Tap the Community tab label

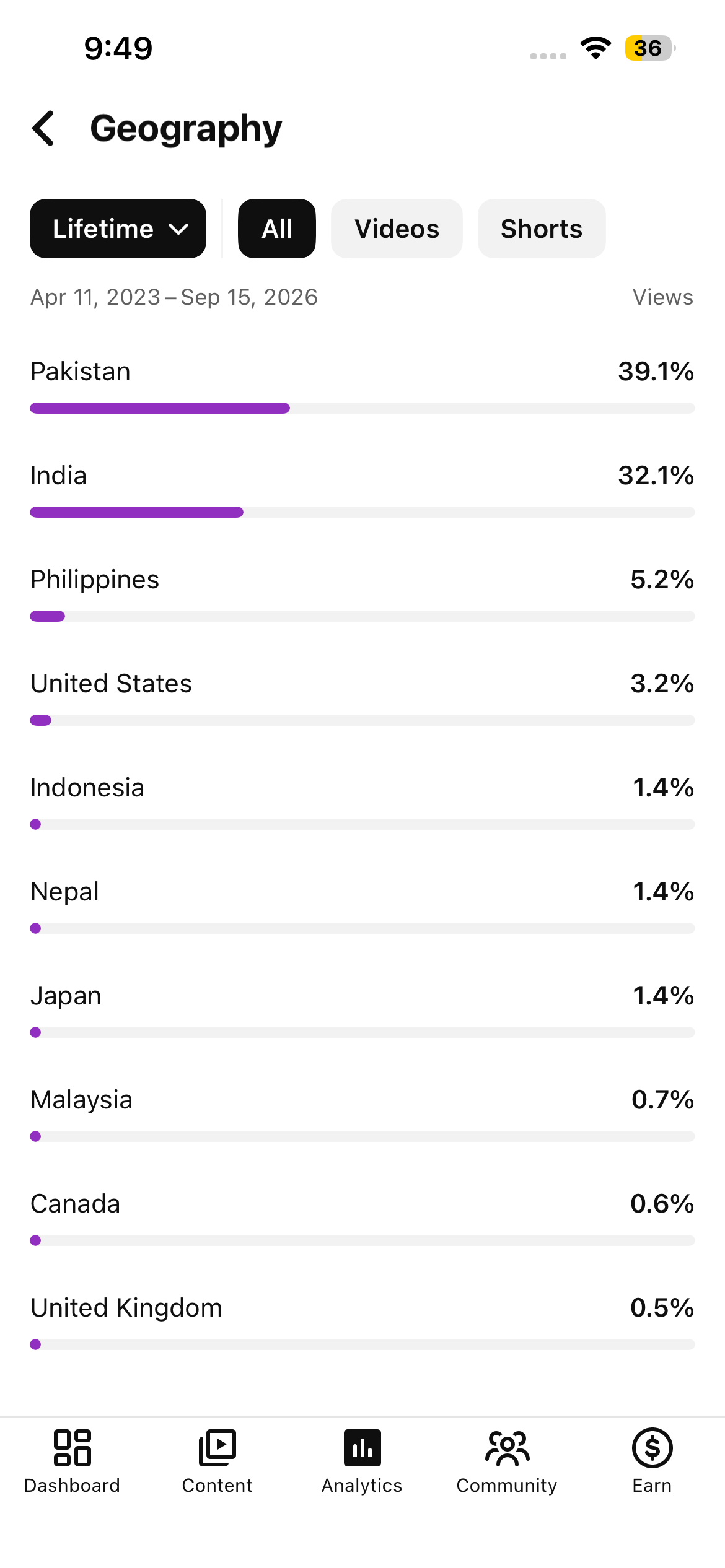[507, 1486]
